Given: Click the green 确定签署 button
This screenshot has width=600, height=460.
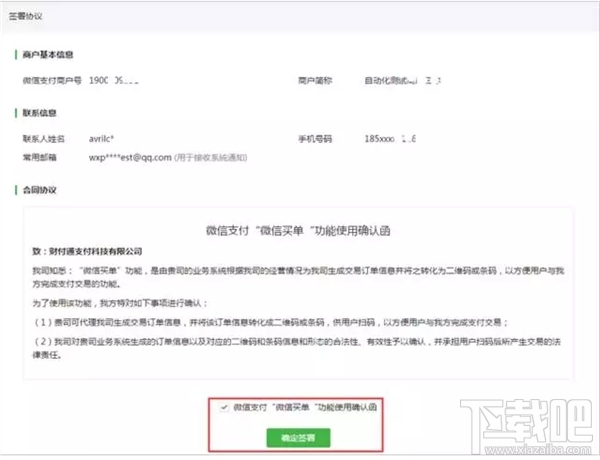Looking at the screenshot, I should (x=298, y=438).
